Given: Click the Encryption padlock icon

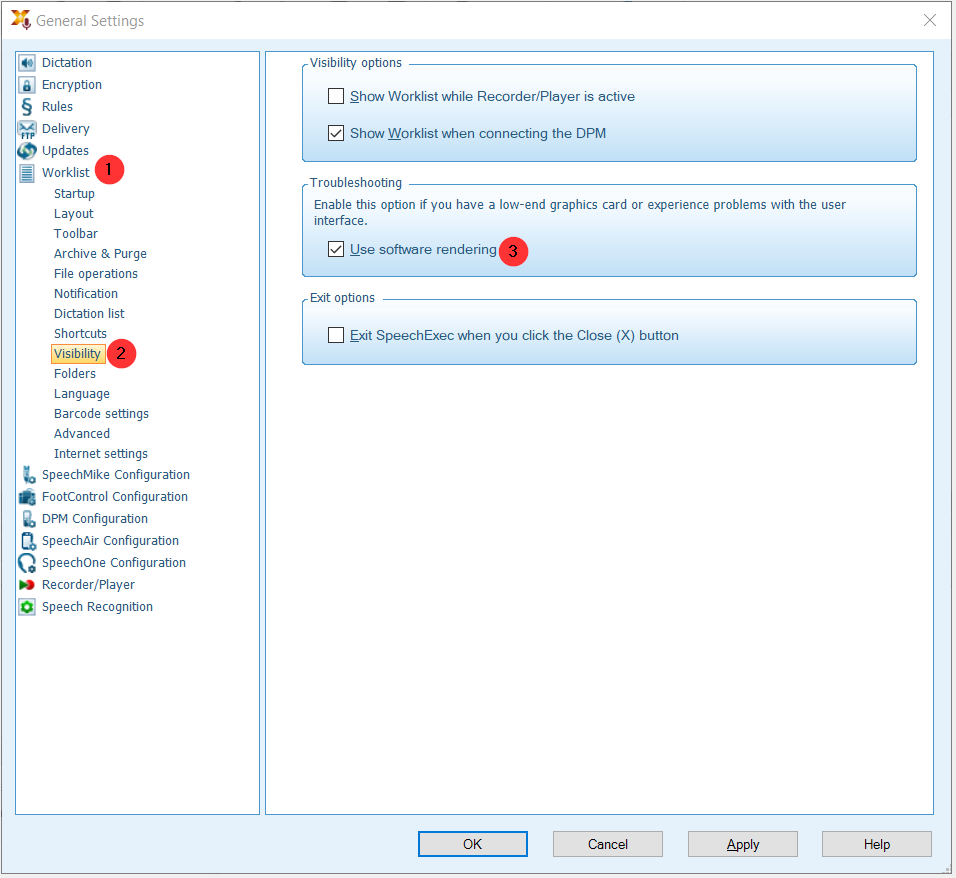Looking at the screenshot, I should [x=27, y=85].
